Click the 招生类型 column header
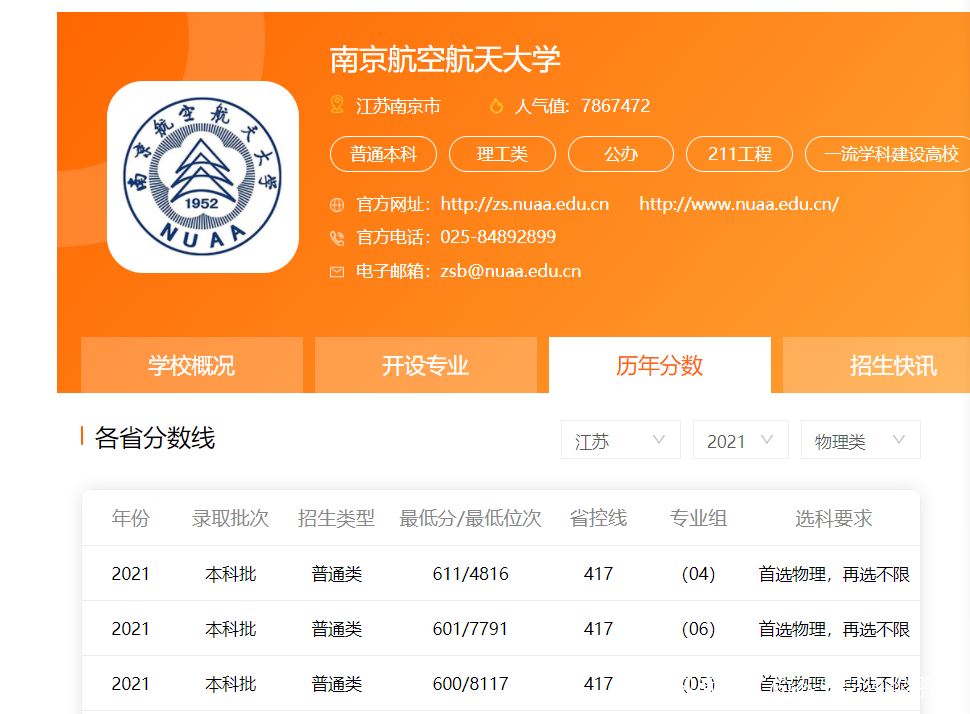 (x=337, y=518)
